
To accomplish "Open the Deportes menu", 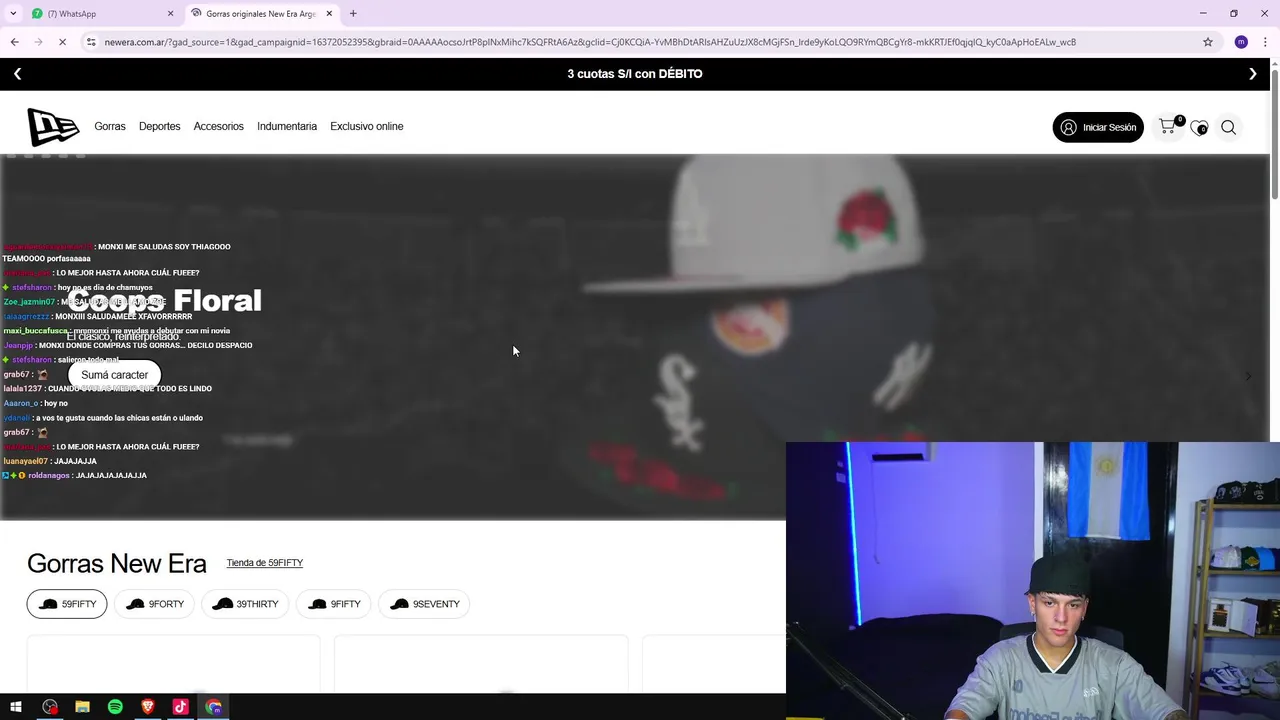I will click(160, 127).
